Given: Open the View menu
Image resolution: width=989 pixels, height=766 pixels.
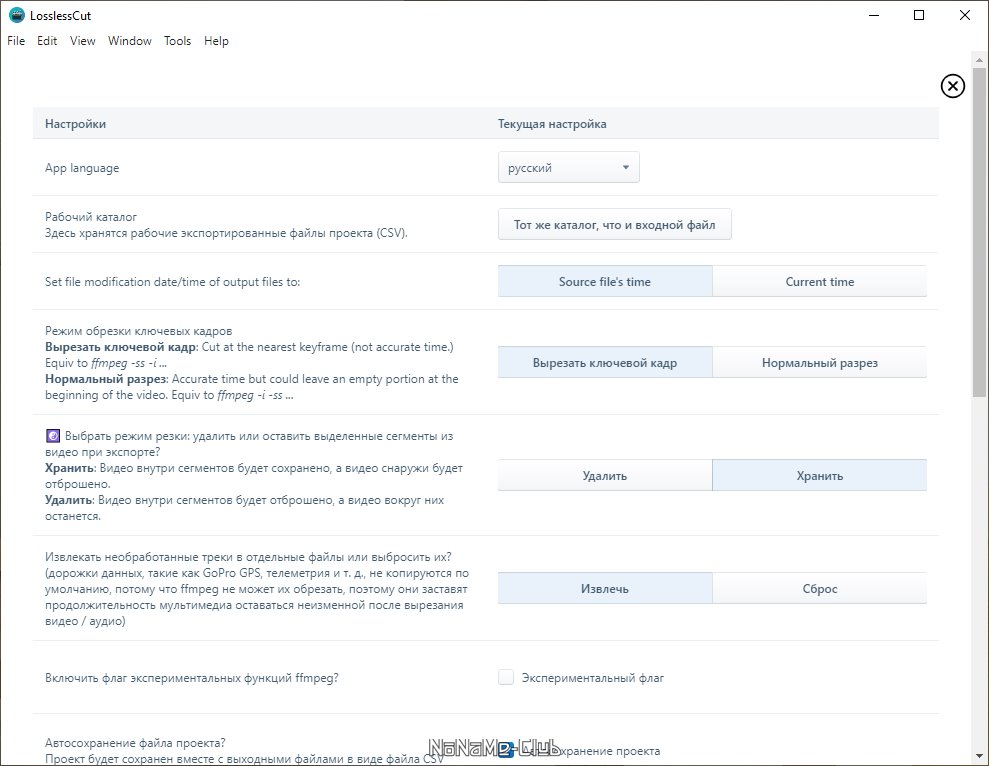Looking at the screenshot, I should pyautogui.click(x=83, y=41).
